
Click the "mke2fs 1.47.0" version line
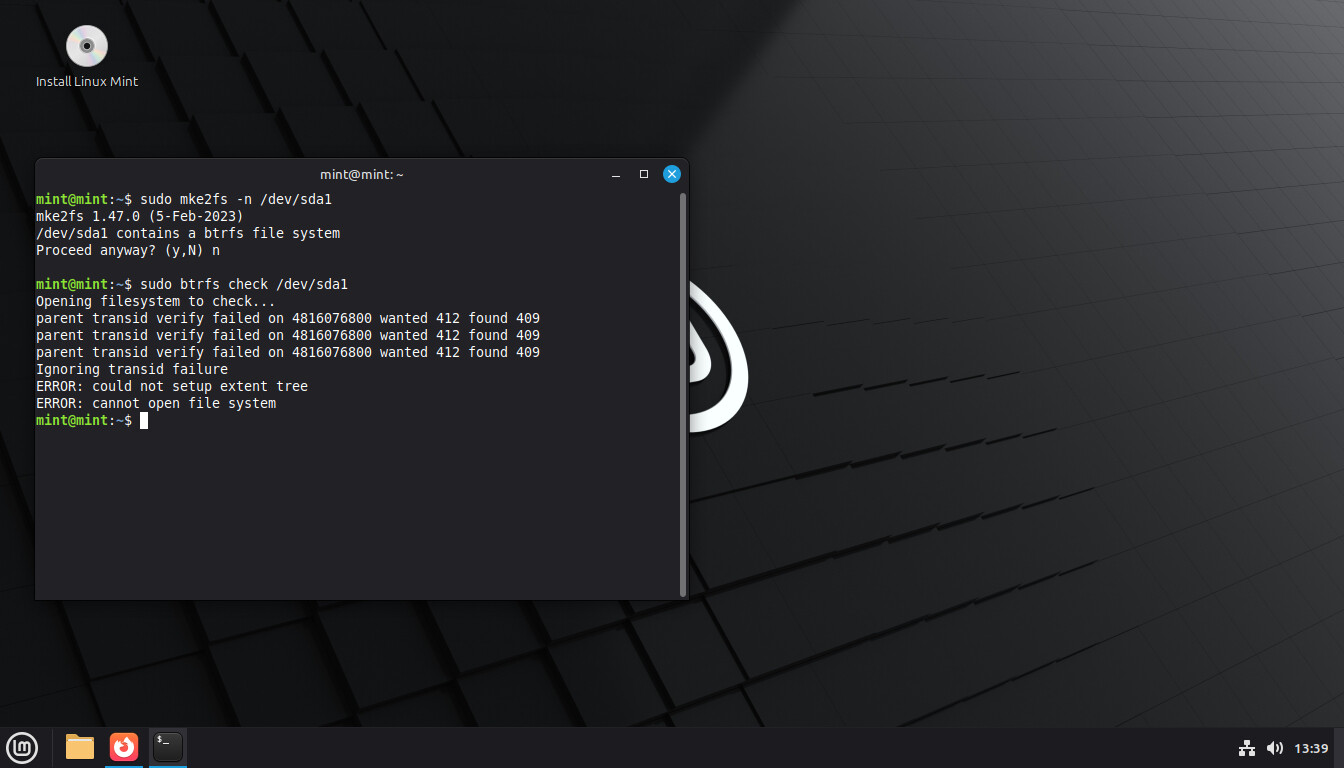coord(140,216)
